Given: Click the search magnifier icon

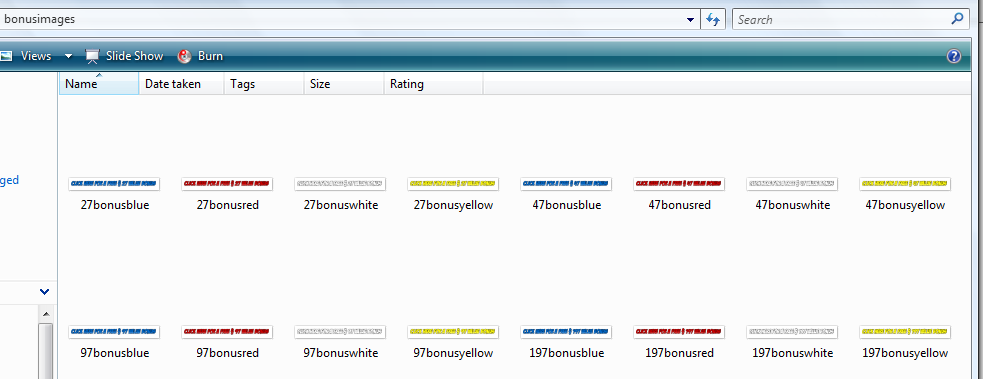Looking at the screenshot, I should (957, 19).
